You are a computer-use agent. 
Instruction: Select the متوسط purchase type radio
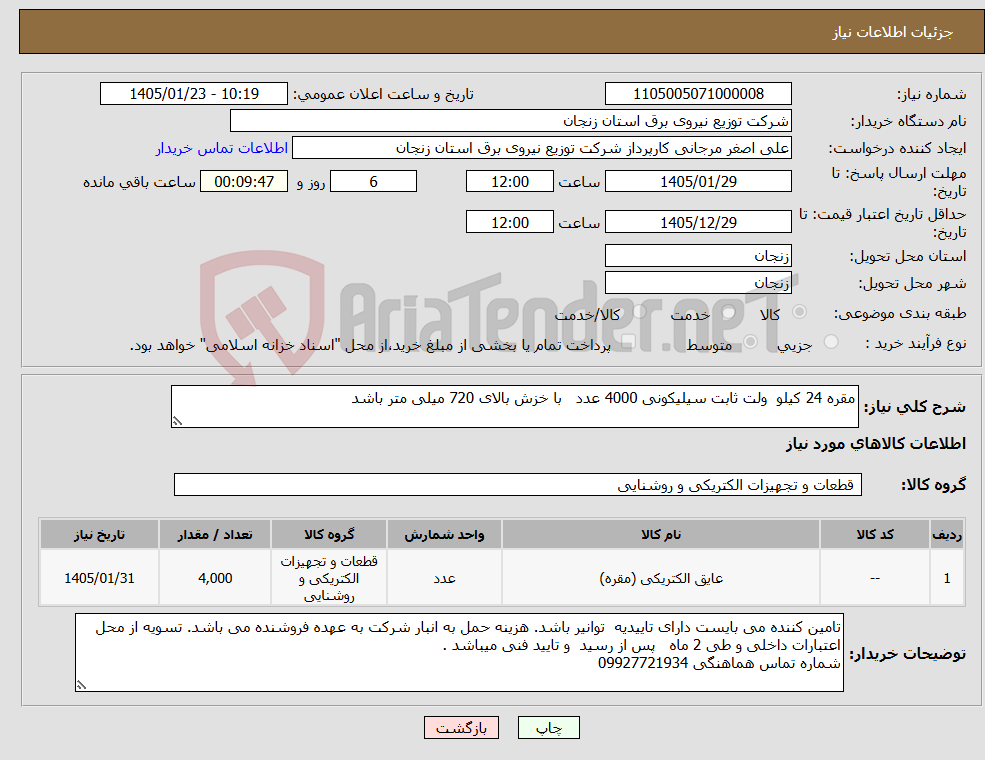[751, 342]
